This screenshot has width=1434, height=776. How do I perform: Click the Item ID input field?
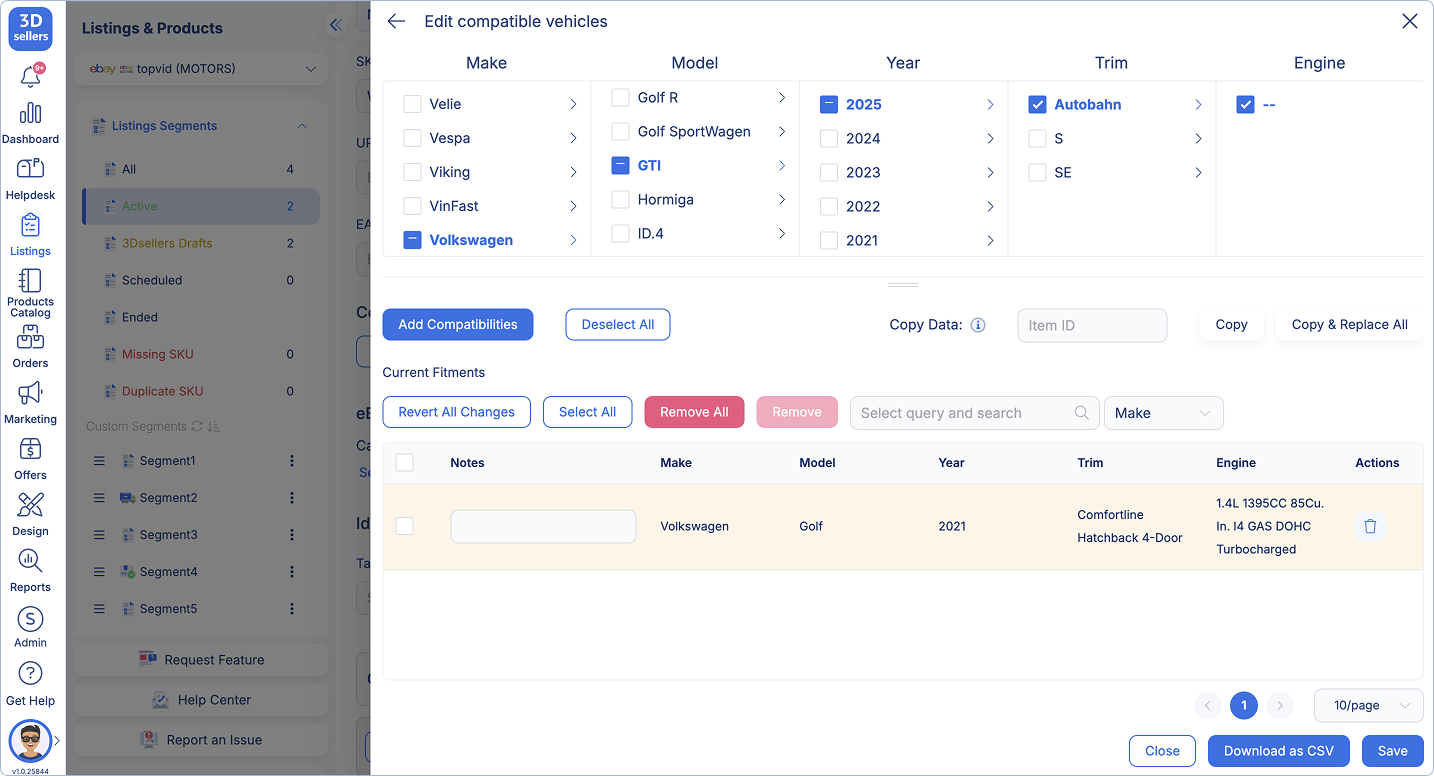1092,325
